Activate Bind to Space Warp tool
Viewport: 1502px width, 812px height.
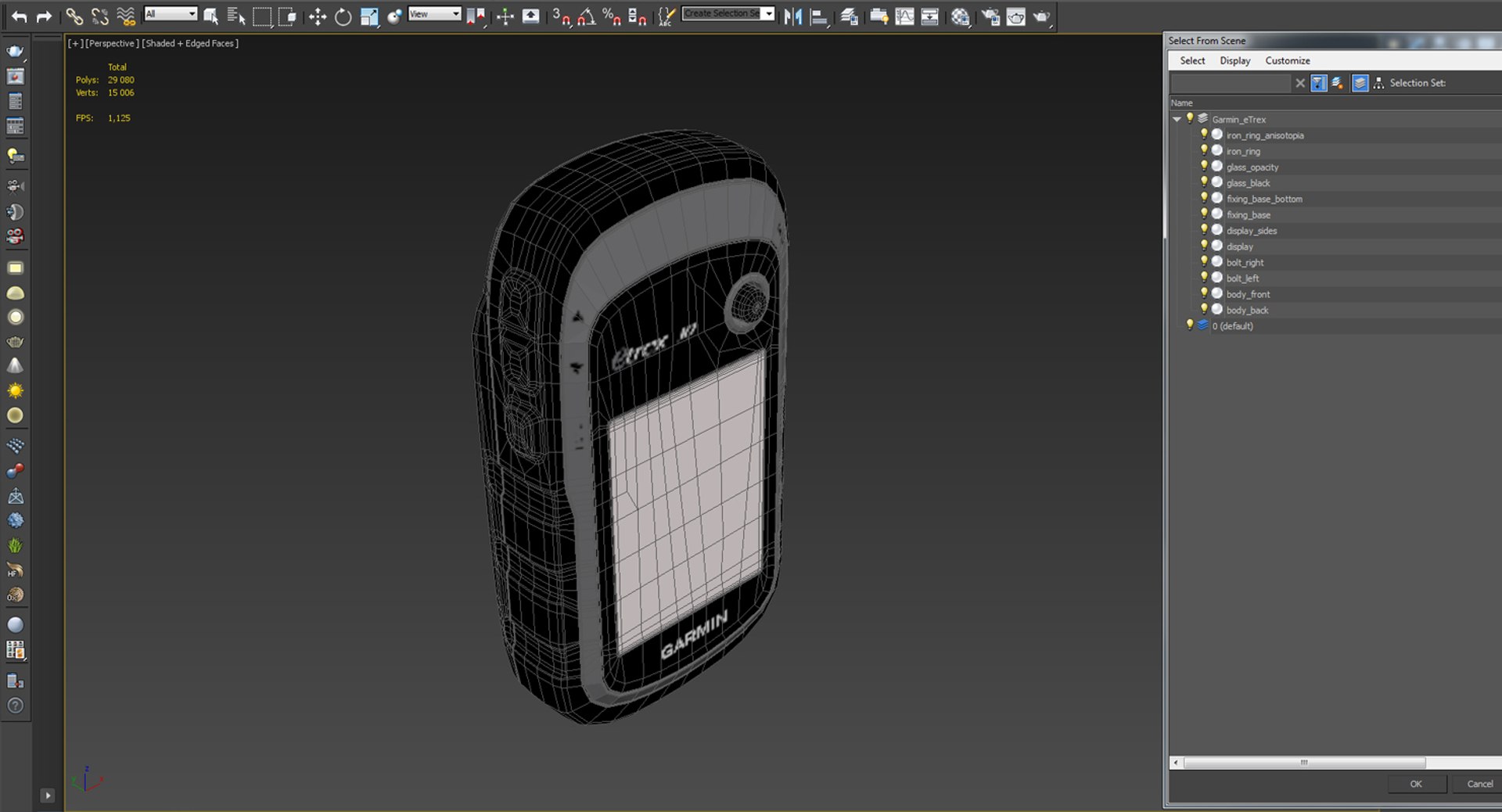coord(125,16)
